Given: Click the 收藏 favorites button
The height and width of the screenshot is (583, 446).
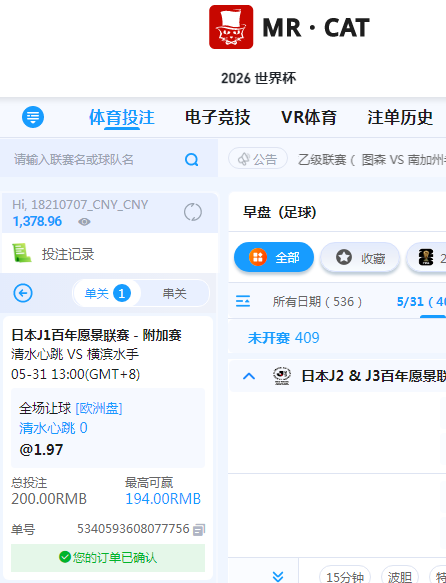Looking at the screenshot, I should pos(360,257).
